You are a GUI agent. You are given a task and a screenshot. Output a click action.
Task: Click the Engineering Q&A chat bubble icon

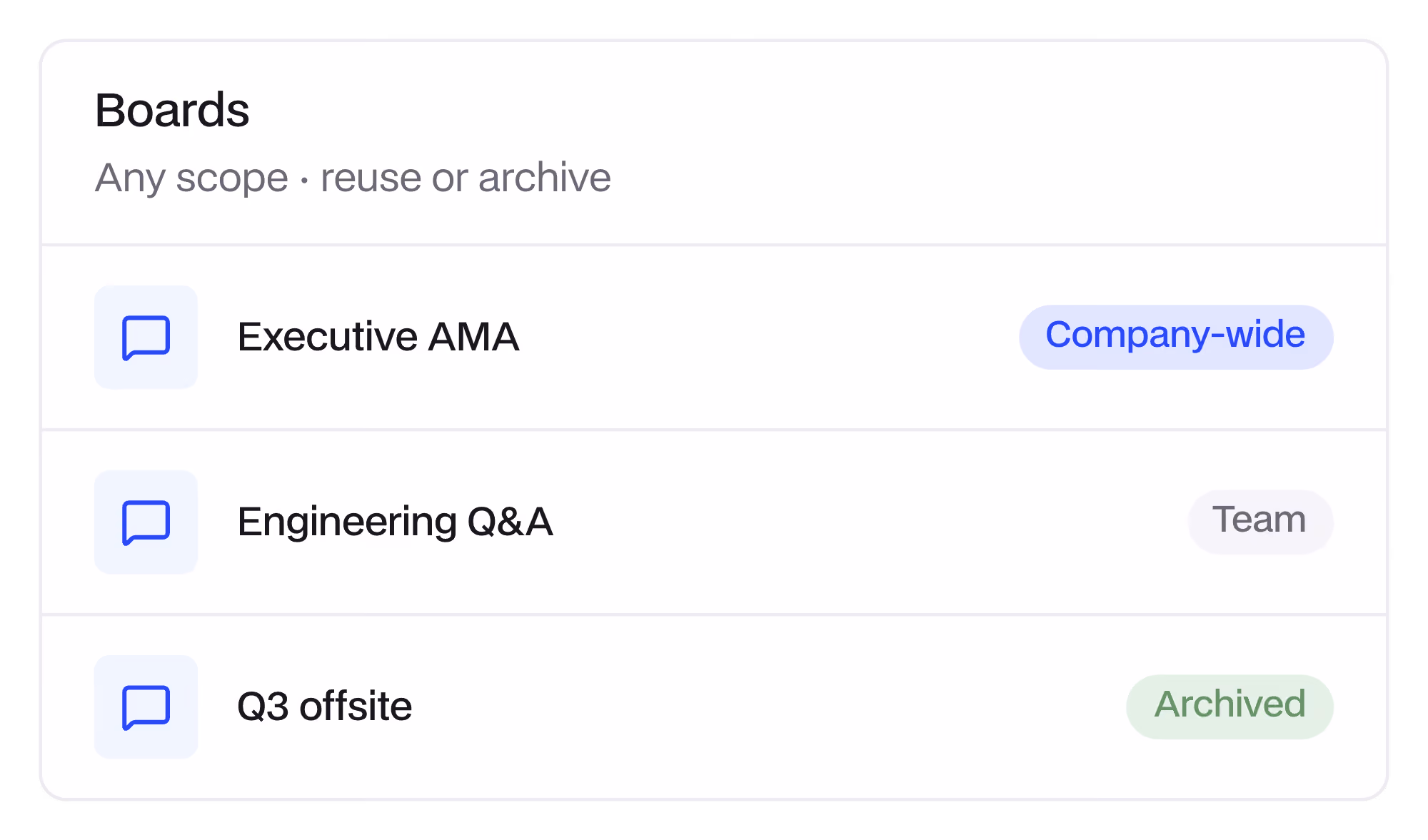pos(146,522)
